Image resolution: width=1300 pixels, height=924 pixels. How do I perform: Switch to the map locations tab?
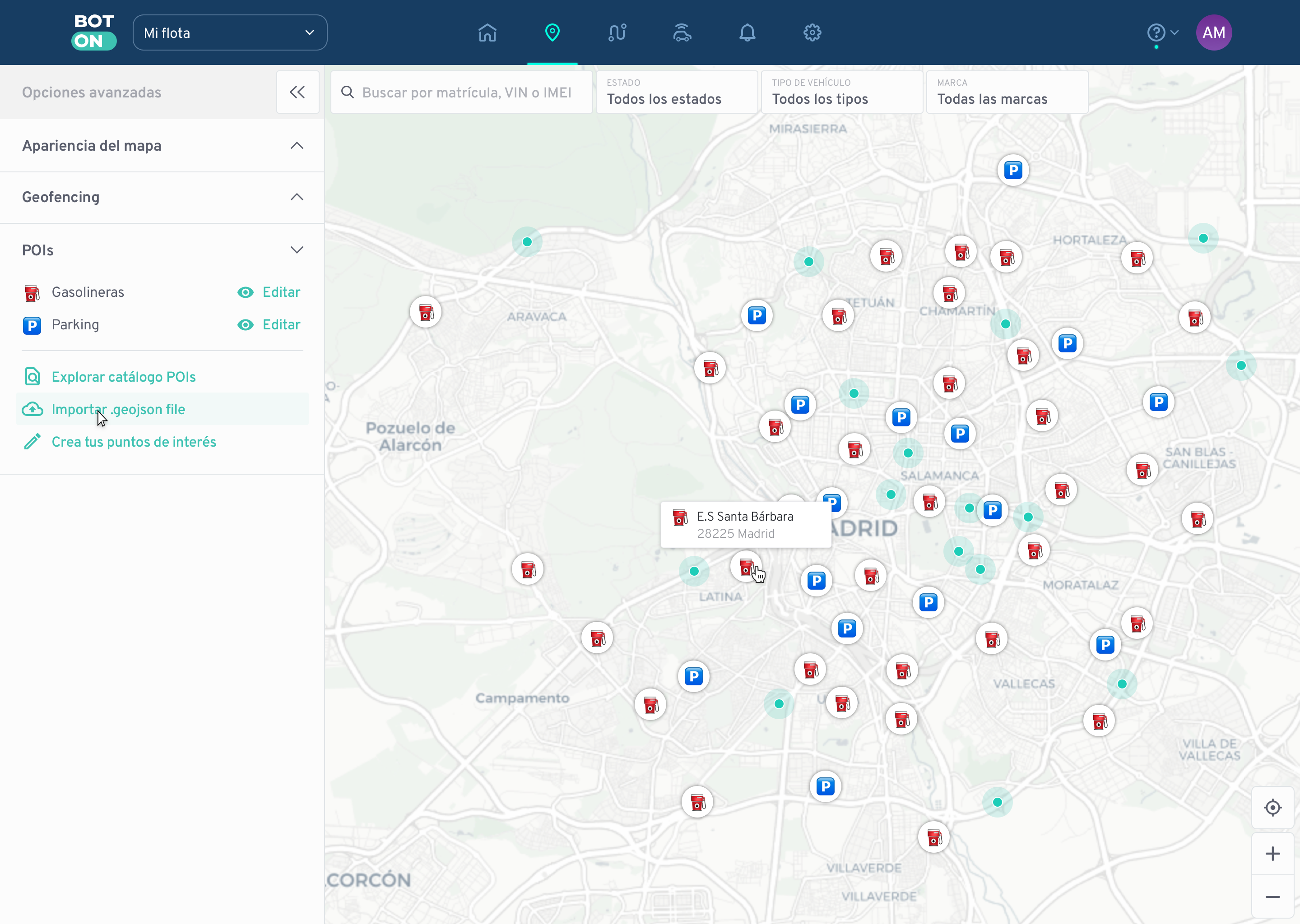coord(552,32)
